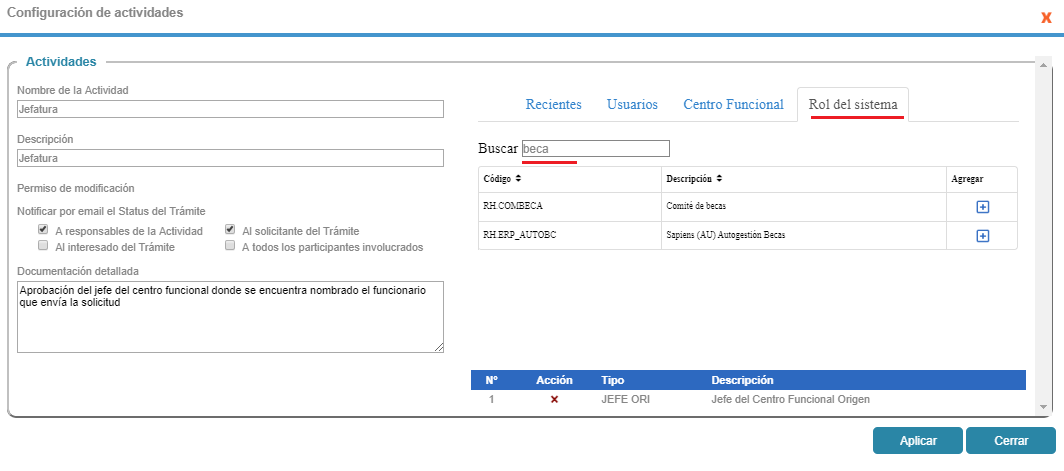Click the scrollbar up arrow
The height and width of the screenshot is (471, 1064).
1044,65
